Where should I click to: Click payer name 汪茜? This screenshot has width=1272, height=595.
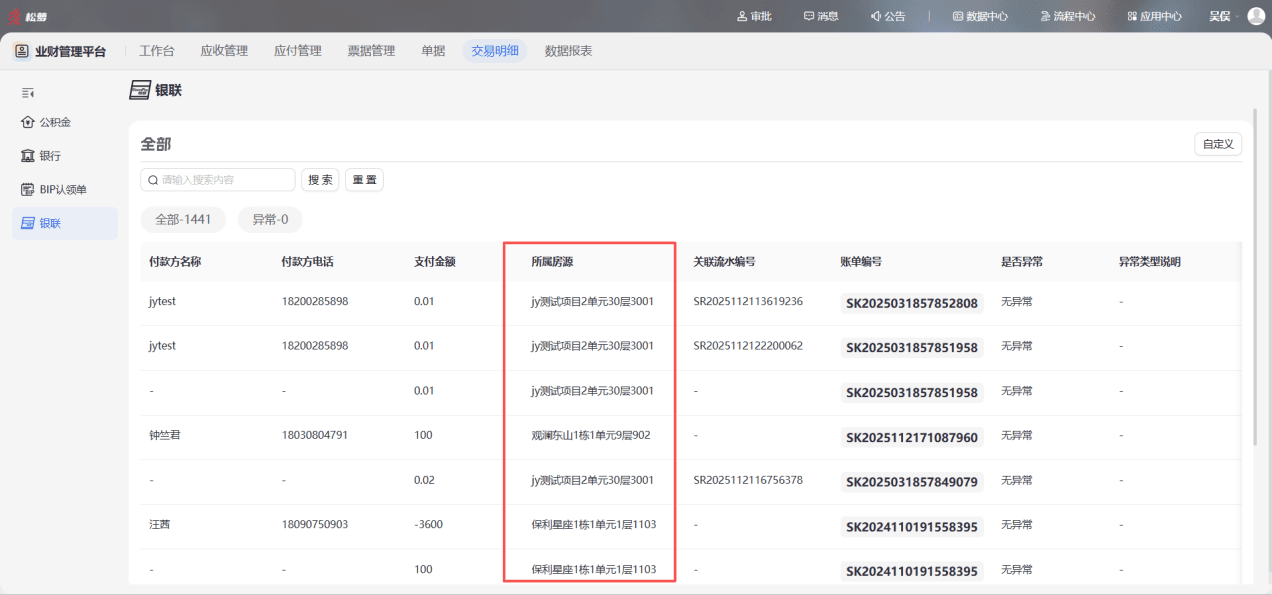pyautogui.click(x=160, y=525)
